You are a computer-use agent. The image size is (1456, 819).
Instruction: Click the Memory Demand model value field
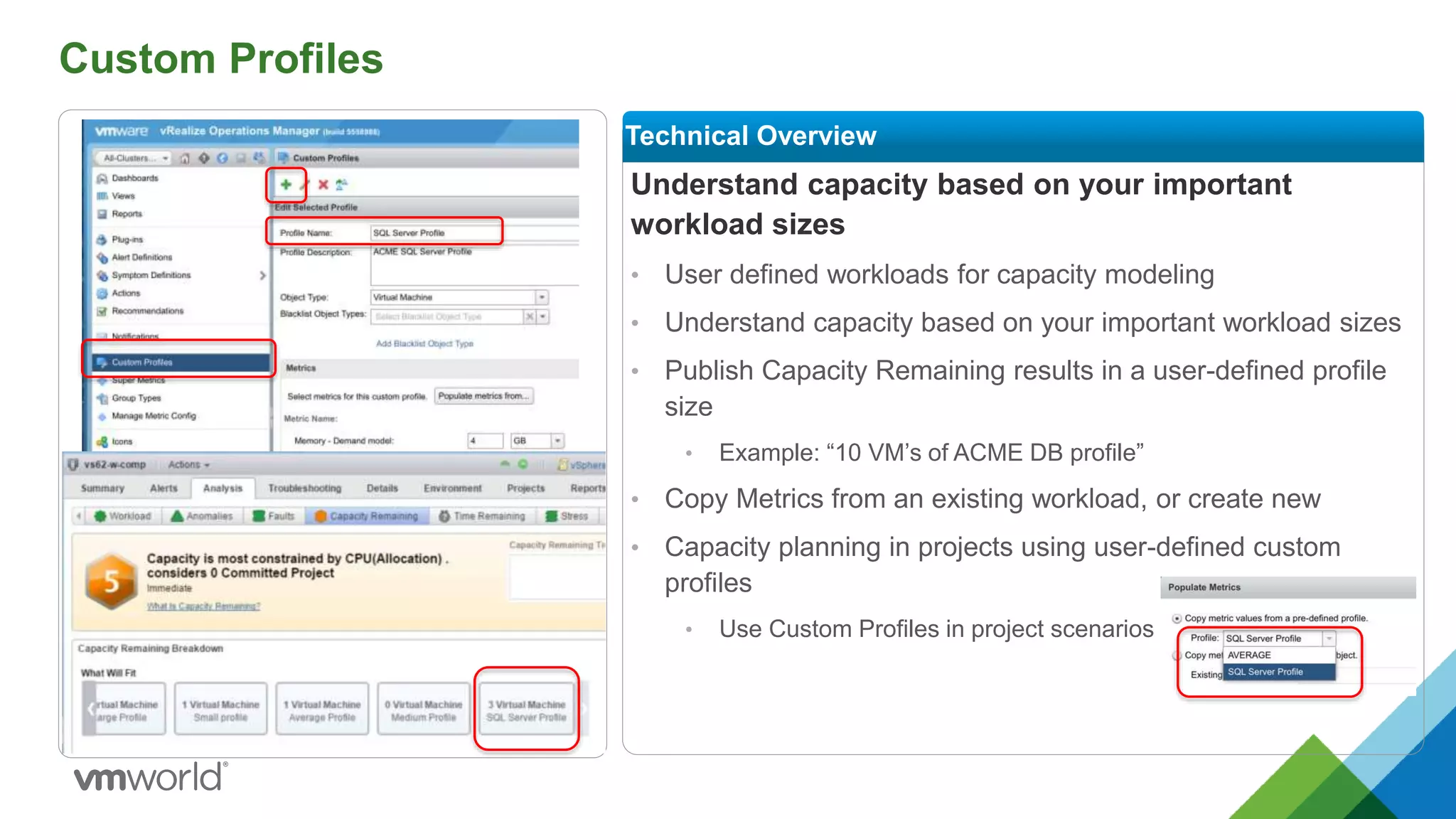pos(485,441)
